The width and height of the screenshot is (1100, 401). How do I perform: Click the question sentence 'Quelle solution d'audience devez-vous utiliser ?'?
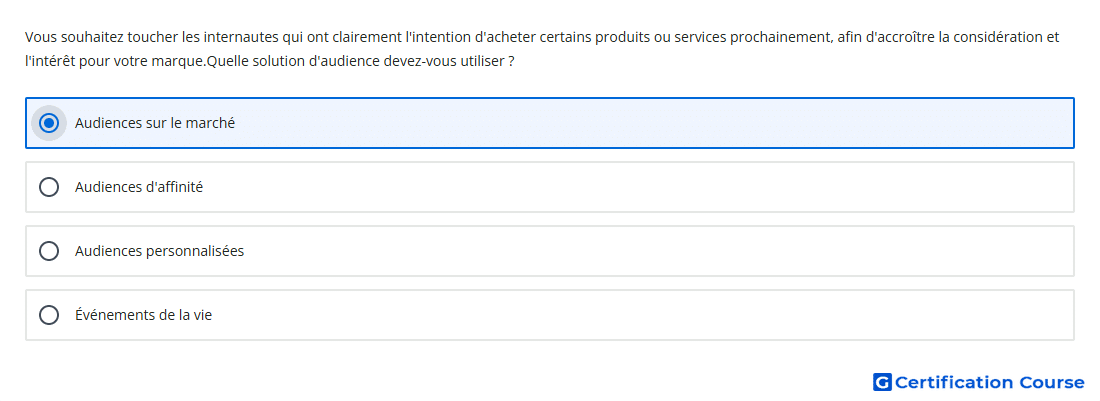(x=360, y=62)
